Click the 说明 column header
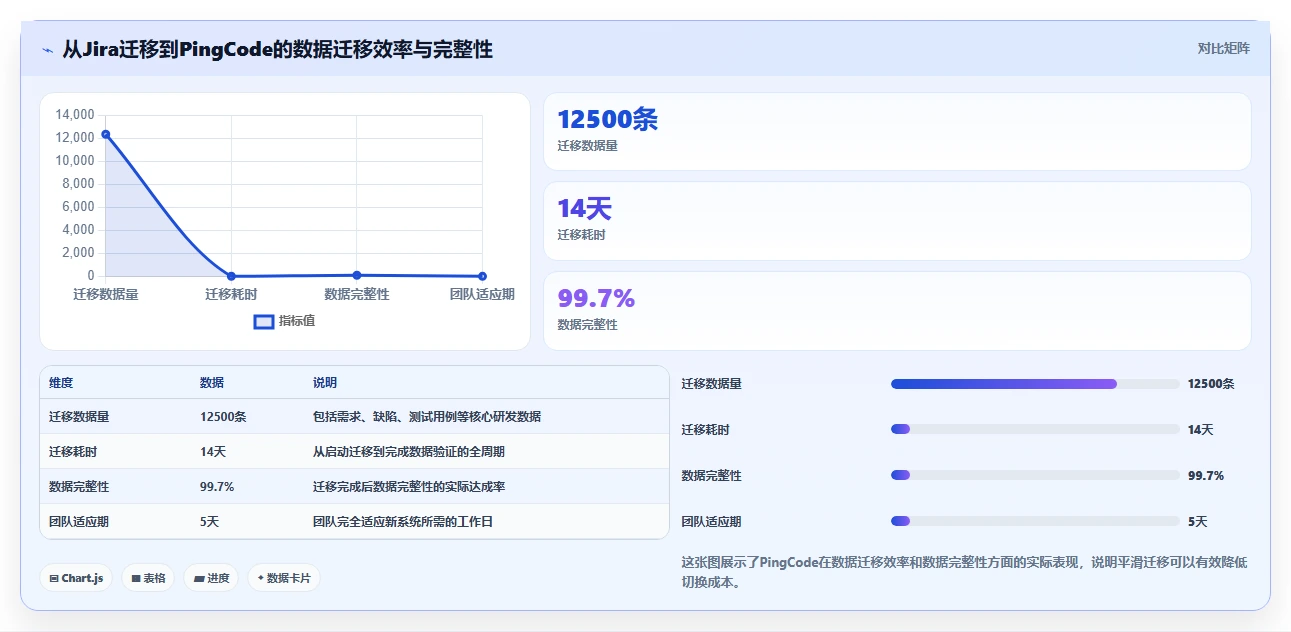Viewport: 1291px width, 632px height. pyautogui.click(x=325, y=383)
